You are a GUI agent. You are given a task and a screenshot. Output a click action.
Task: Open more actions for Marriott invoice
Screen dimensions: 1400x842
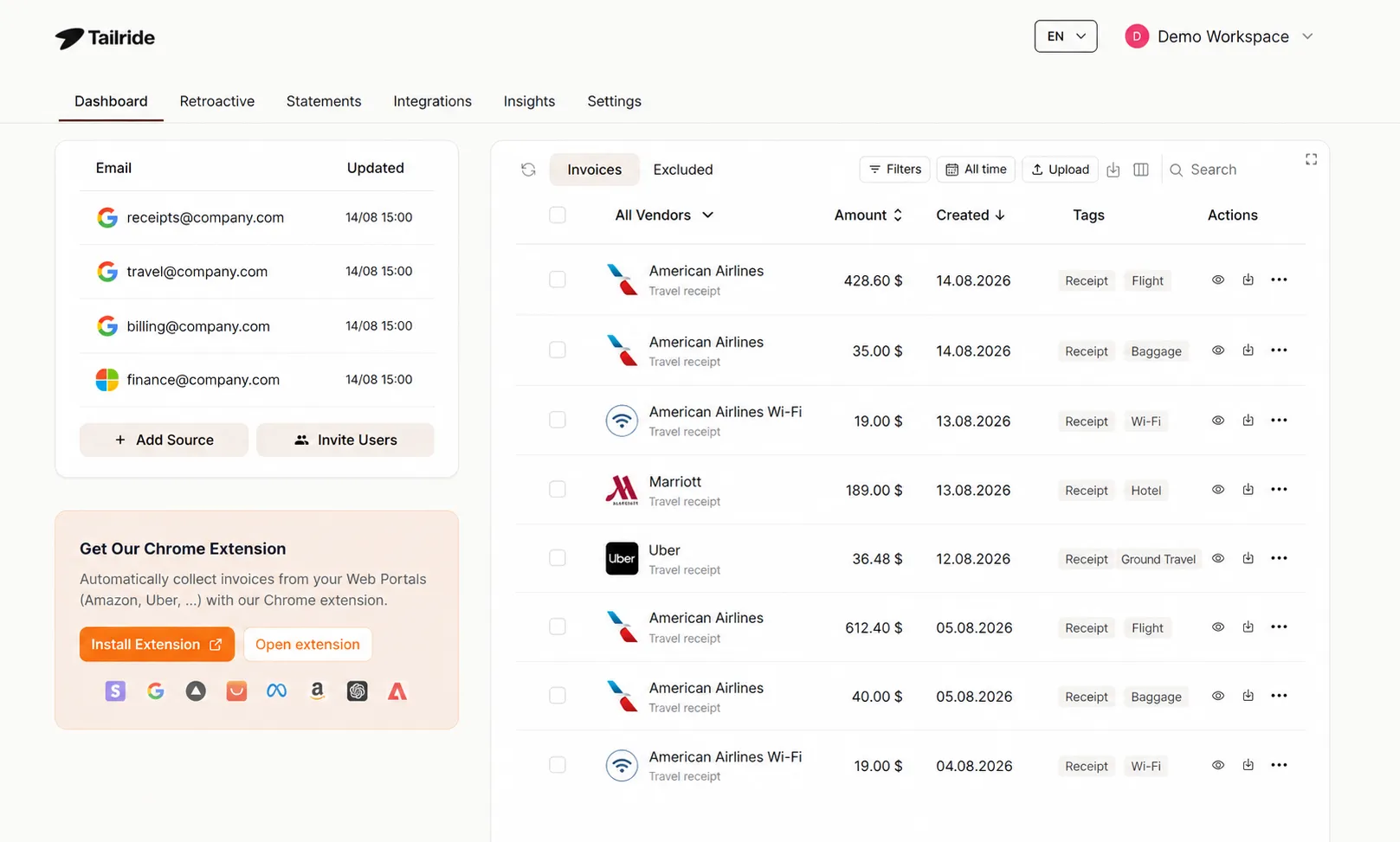[x=1279, y=490]
